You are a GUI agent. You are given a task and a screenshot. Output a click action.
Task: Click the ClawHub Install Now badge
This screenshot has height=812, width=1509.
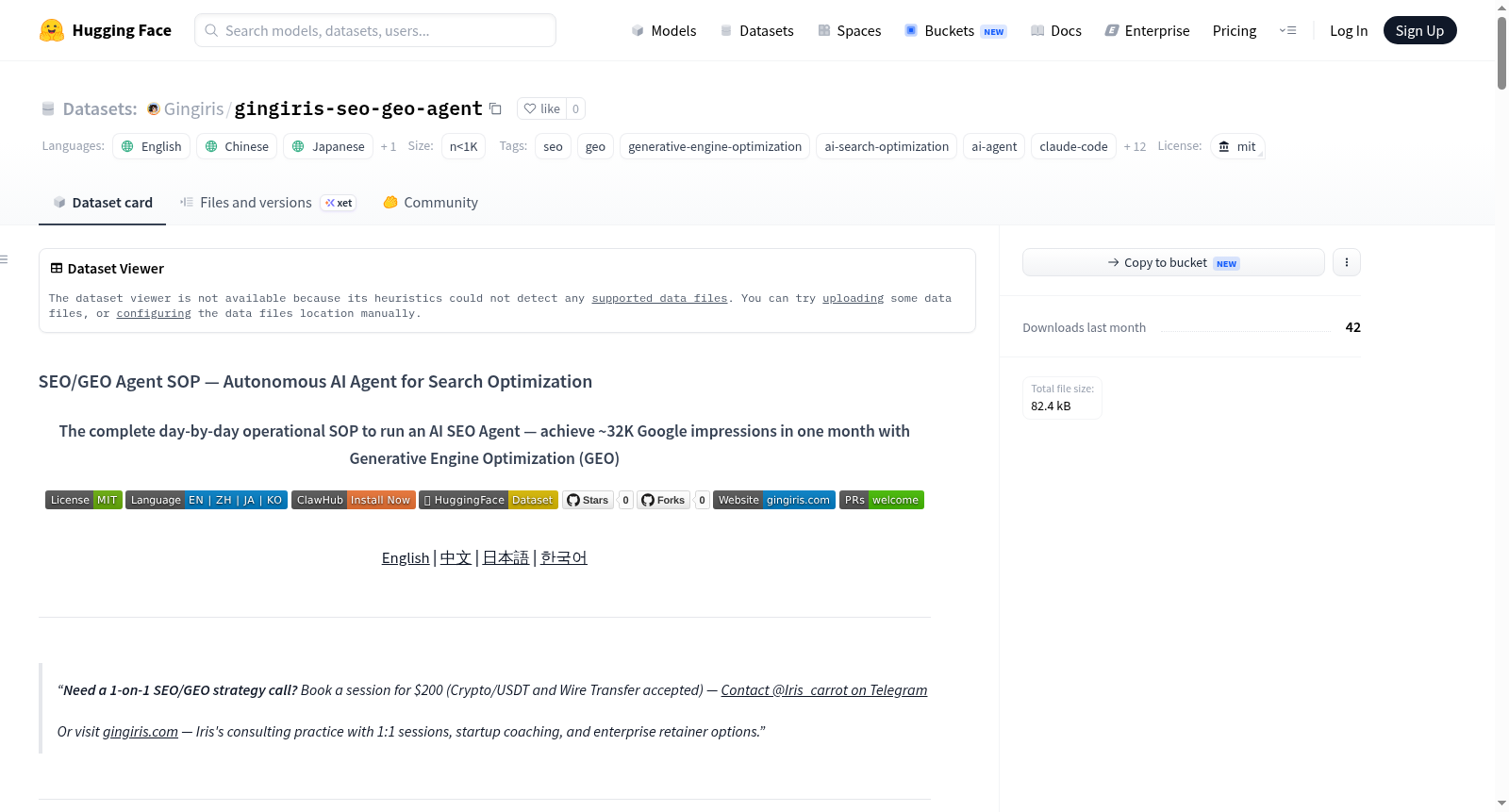click(354, 500)
